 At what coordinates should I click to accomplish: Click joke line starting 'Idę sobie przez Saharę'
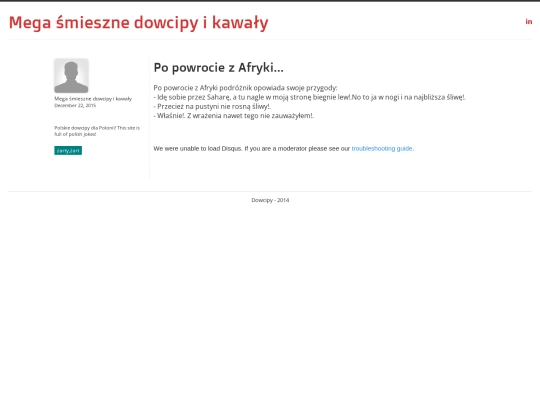pyautogui.click(x=310, y=97)
